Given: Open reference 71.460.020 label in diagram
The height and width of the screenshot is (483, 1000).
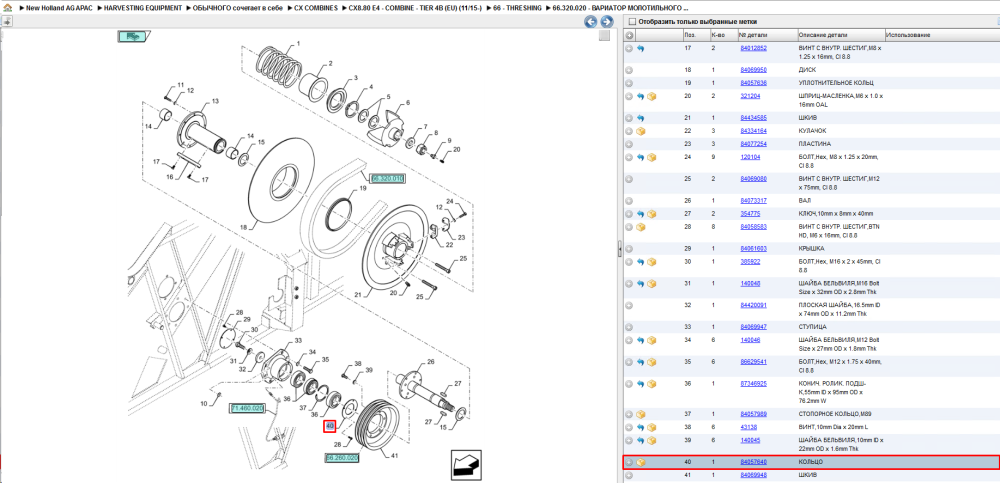Looking at the screenshot, I should (247, 408).
